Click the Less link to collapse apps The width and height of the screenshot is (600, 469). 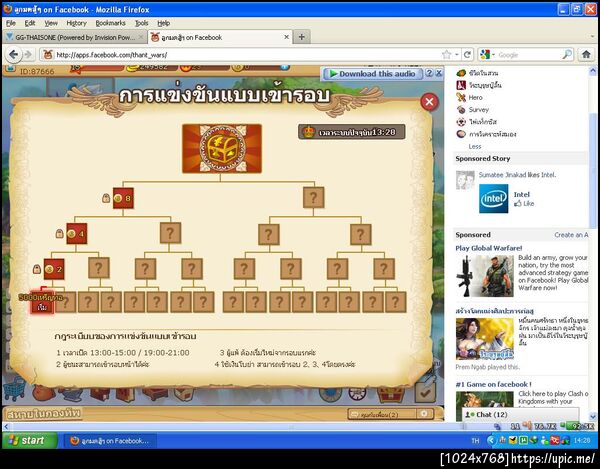click(x=475, y=147)
